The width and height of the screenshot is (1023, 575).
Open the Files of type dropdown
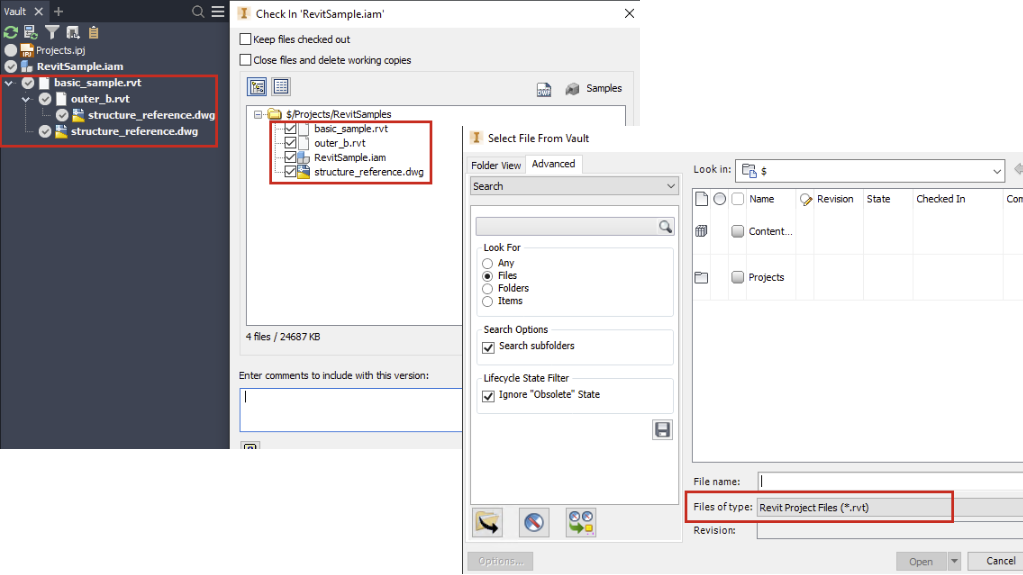click(x=891, y=508)
